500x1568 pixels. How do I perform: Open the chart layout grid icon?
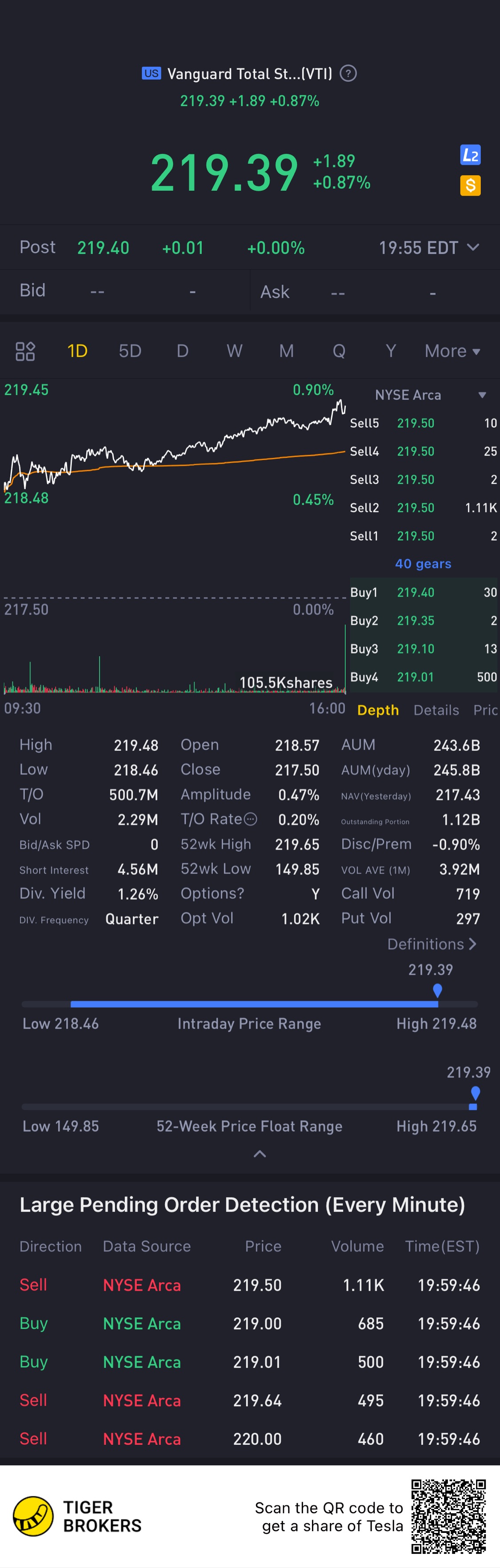tap(25, 351)
